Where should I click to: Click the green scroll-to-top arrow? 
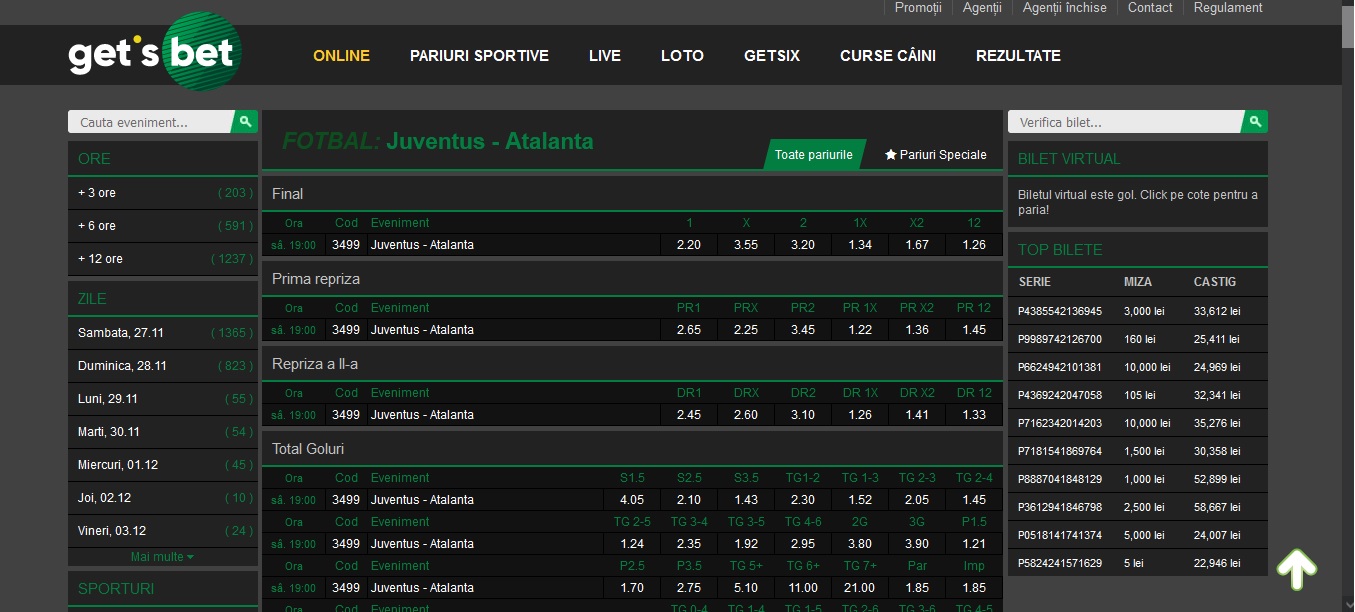1297,568
